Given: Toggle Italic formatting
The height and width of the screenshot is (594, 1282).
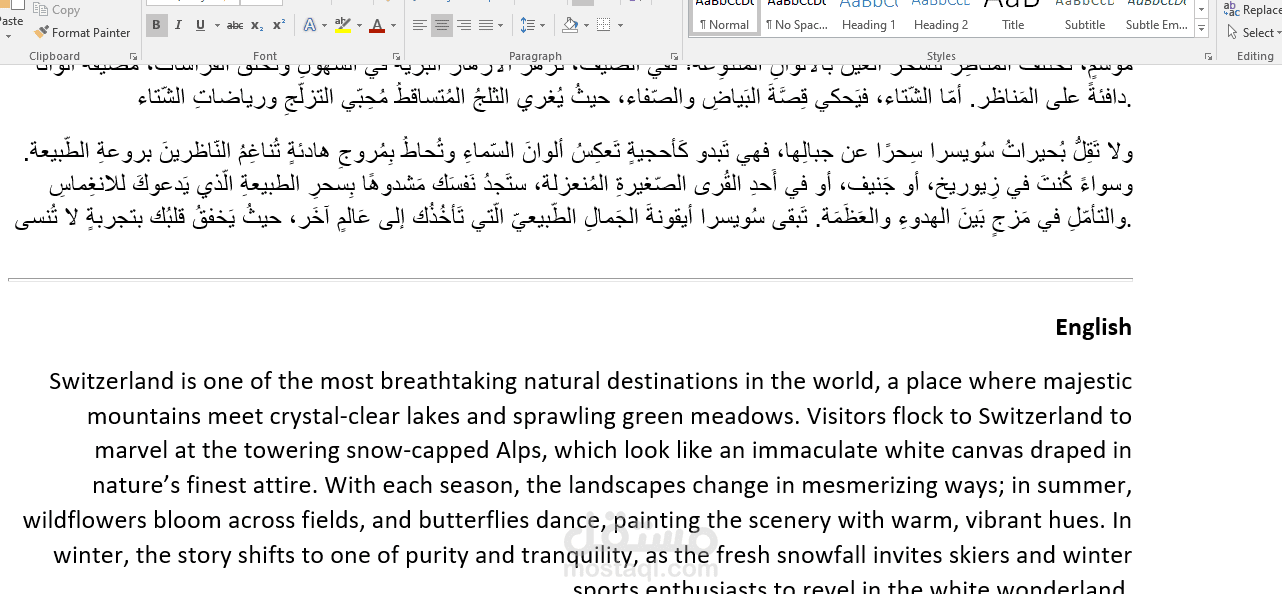Looking at the screenshot, I should point(178,25).
